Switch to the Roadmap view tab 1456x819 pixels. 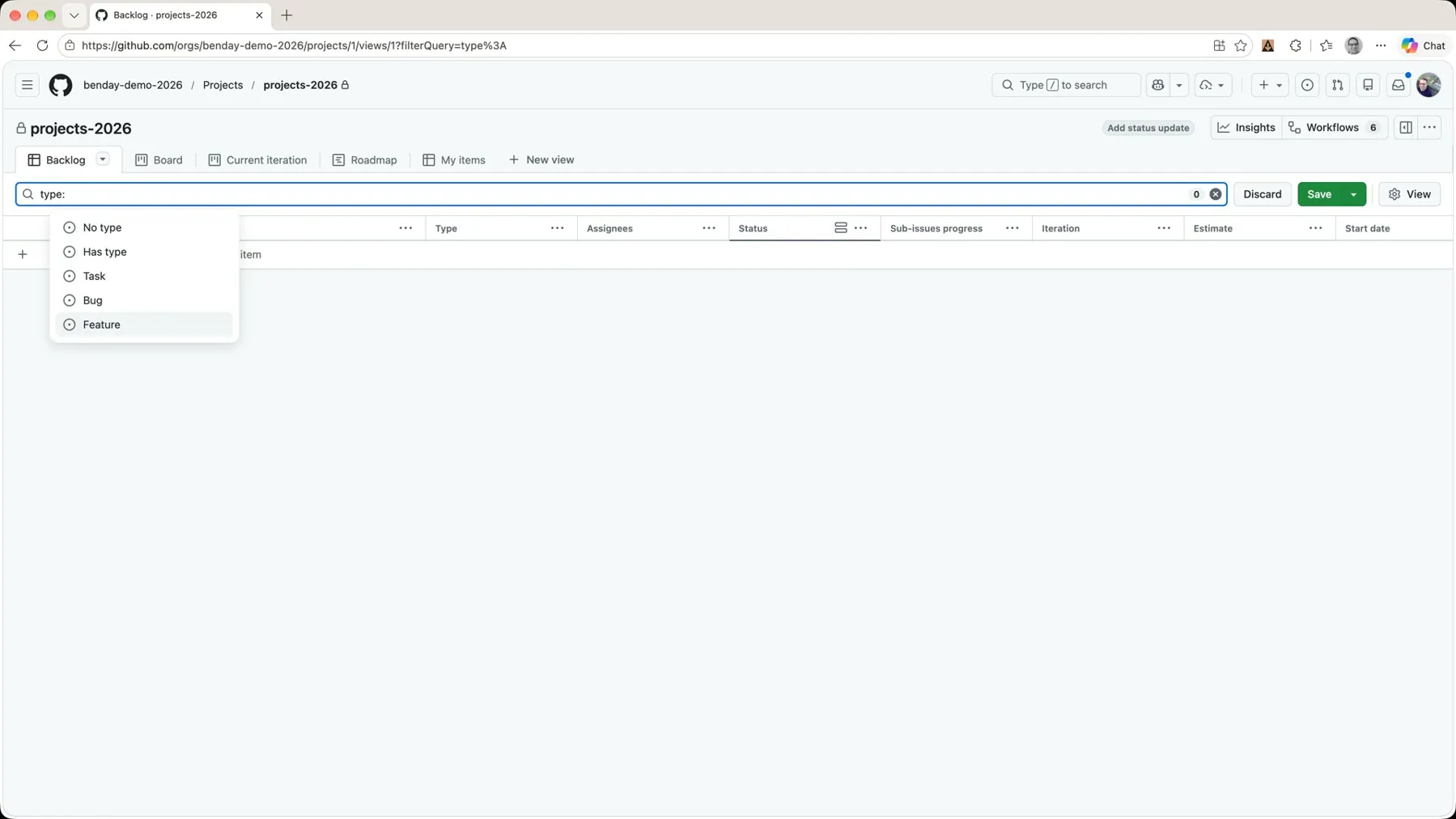click(x=365, y=160)
